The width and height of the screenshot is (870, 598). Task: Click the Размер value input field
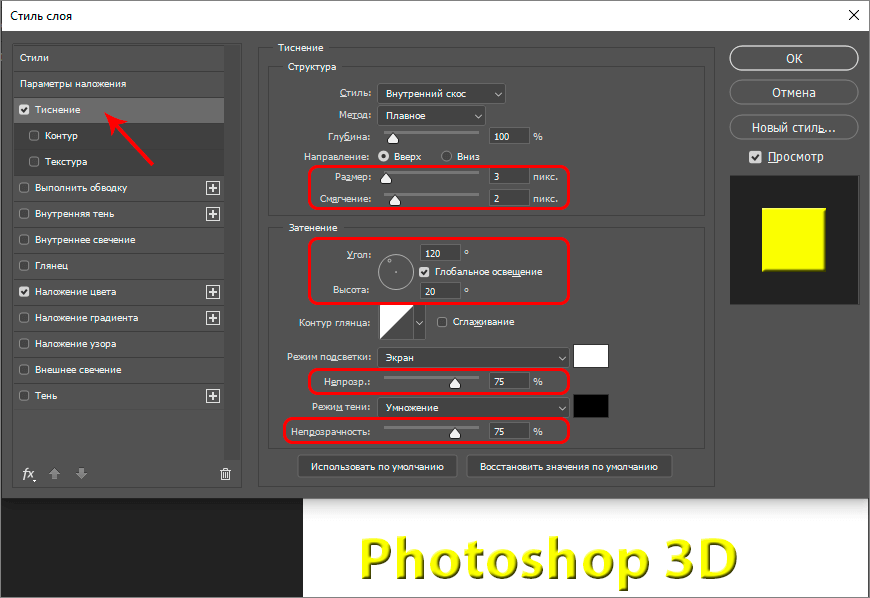509,177
